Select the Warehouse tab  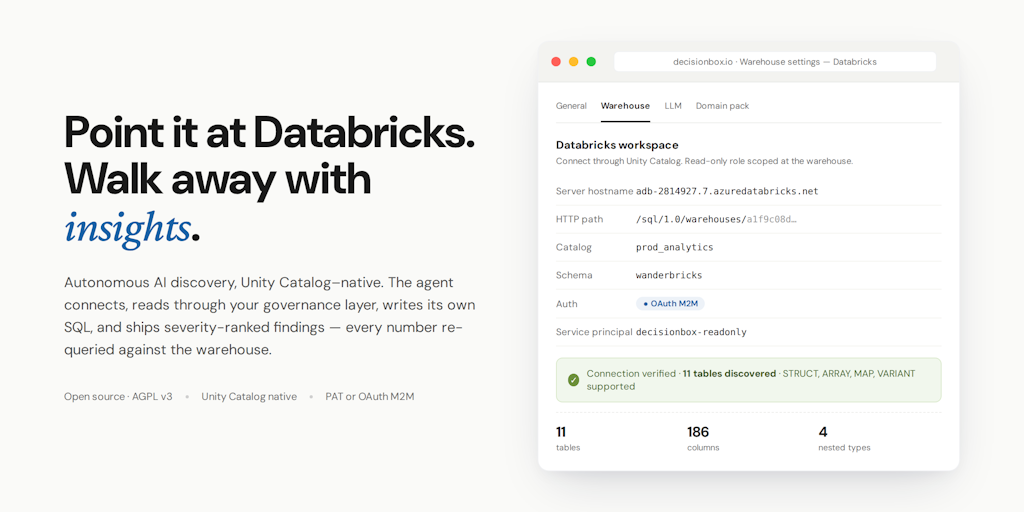click(x=625, y=106)
